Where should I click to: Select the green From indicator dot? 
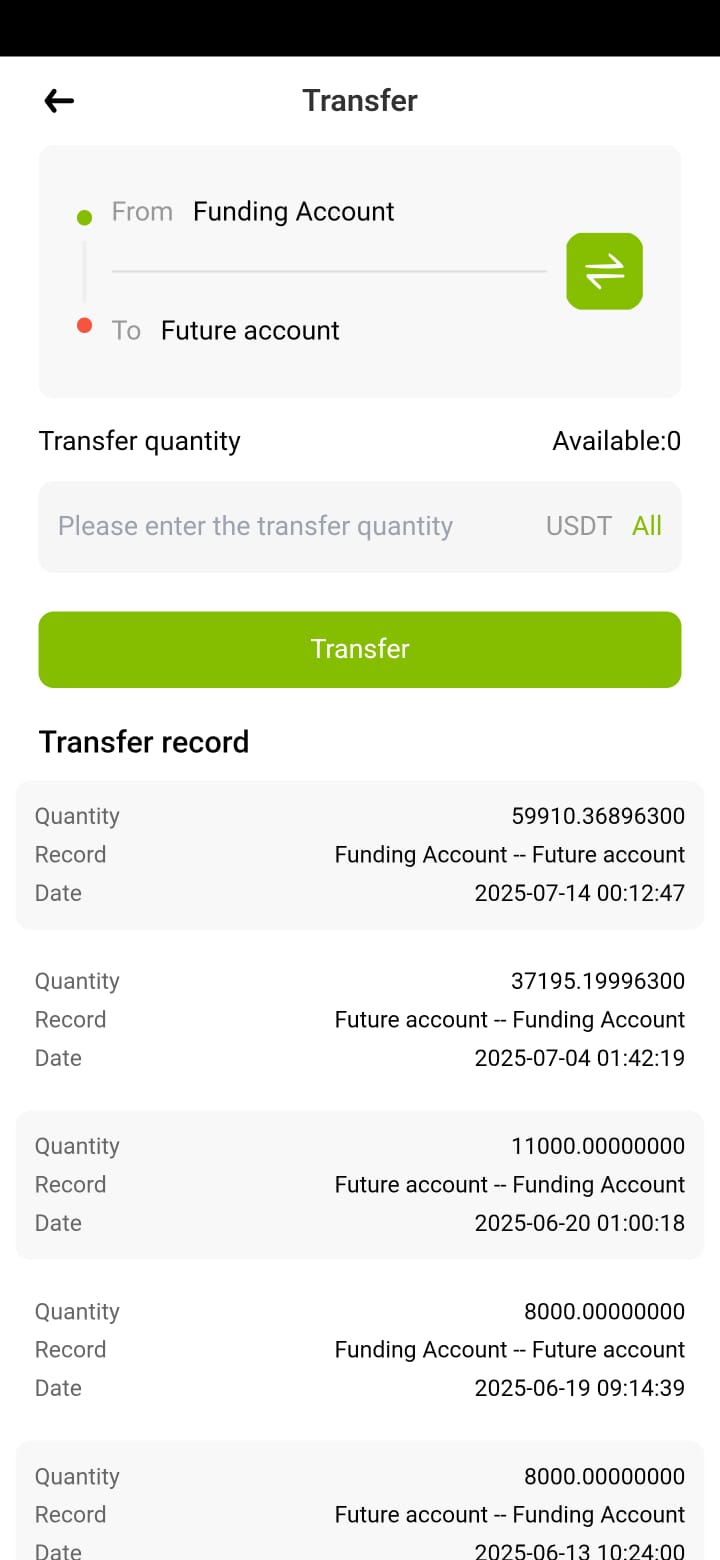tap(84, 217)
